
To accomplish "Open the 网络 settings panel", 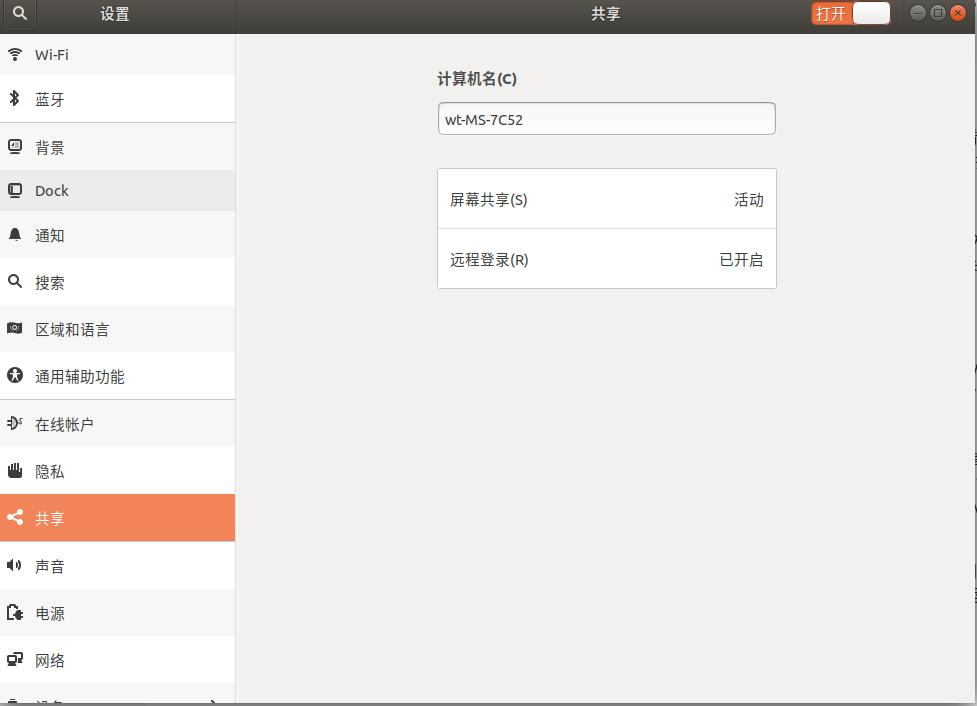I will 118,660.
